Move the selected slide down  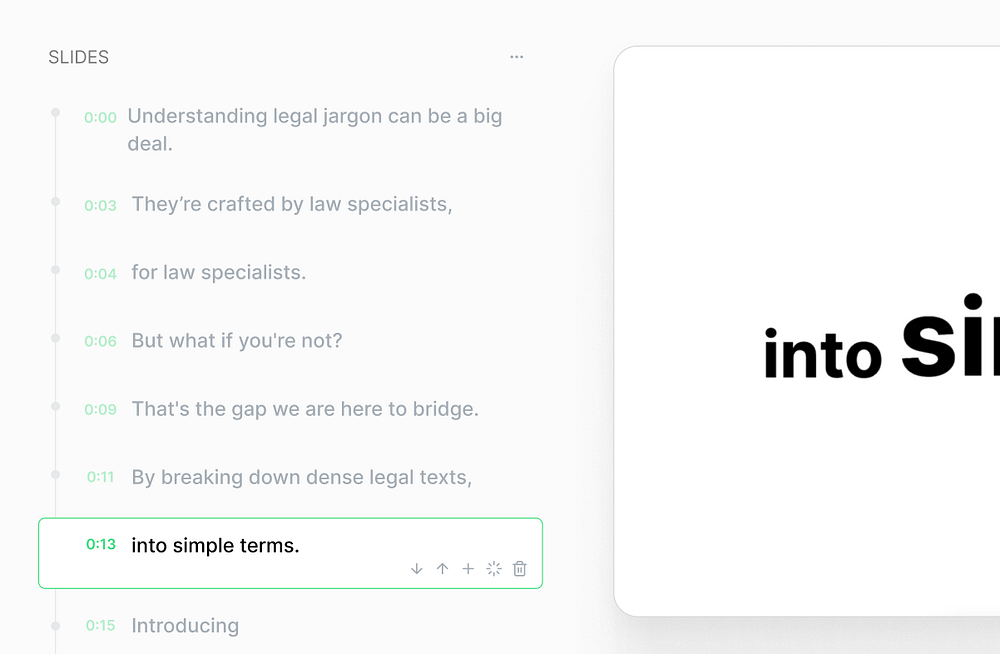coord(417,569)
